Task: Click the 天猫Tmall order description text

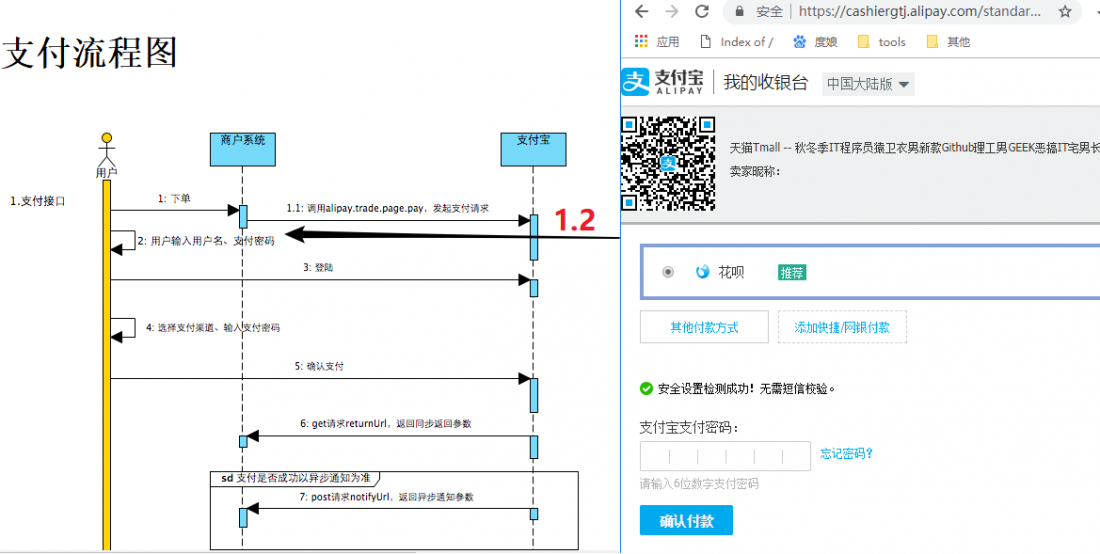Action: point(914,149)
